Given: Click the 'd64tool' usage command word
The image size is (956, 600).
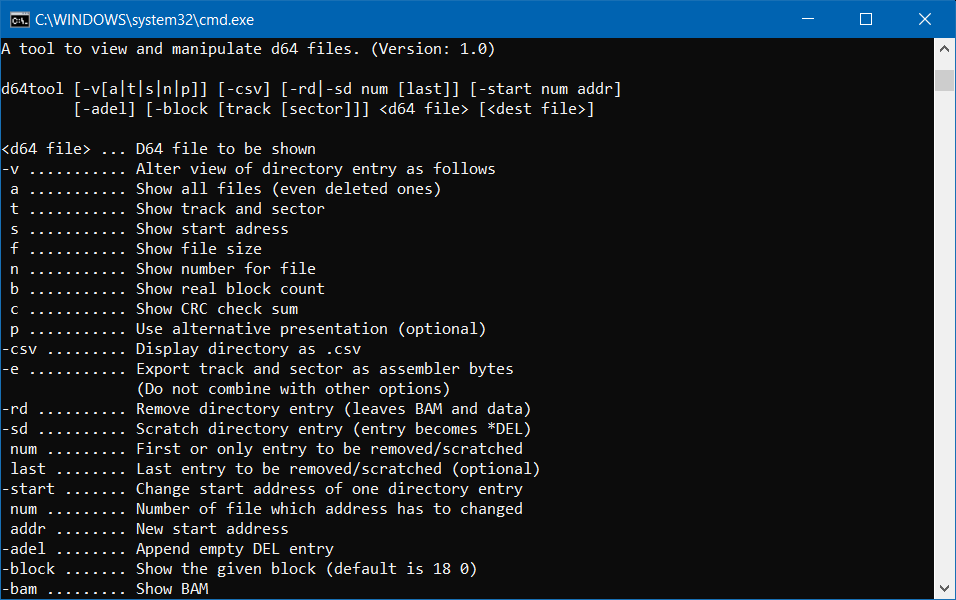Looking at the screenshot, I should pos(32,89).
